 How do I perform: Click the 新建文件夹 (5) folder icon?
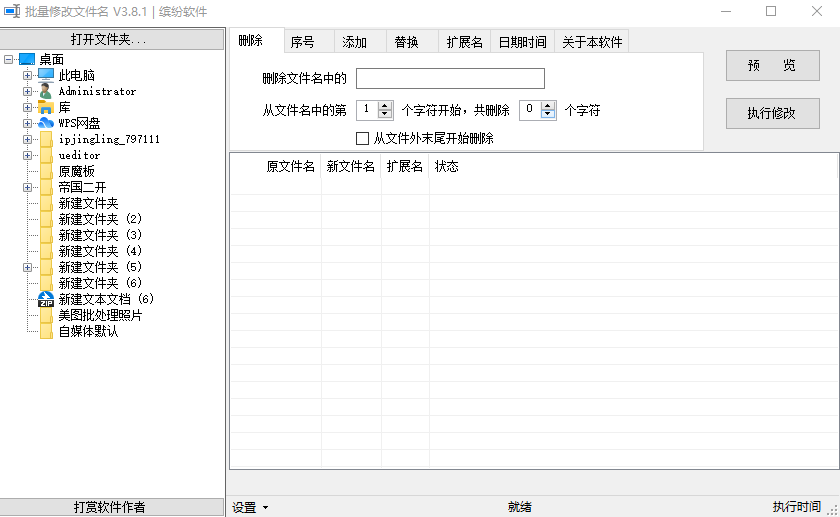[x=47, y=267]
